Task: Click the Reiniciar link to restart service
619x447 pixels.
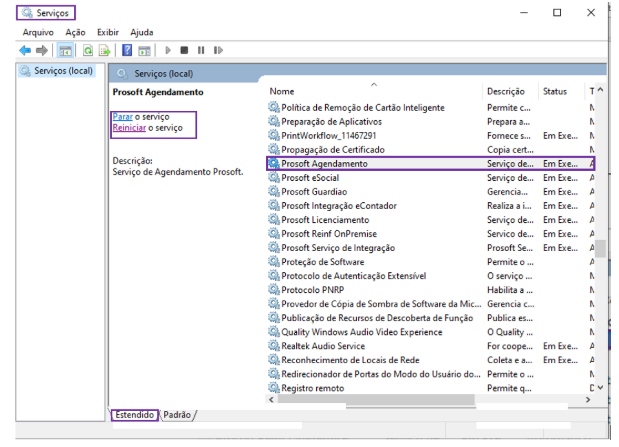Action: tap(129, 128)
